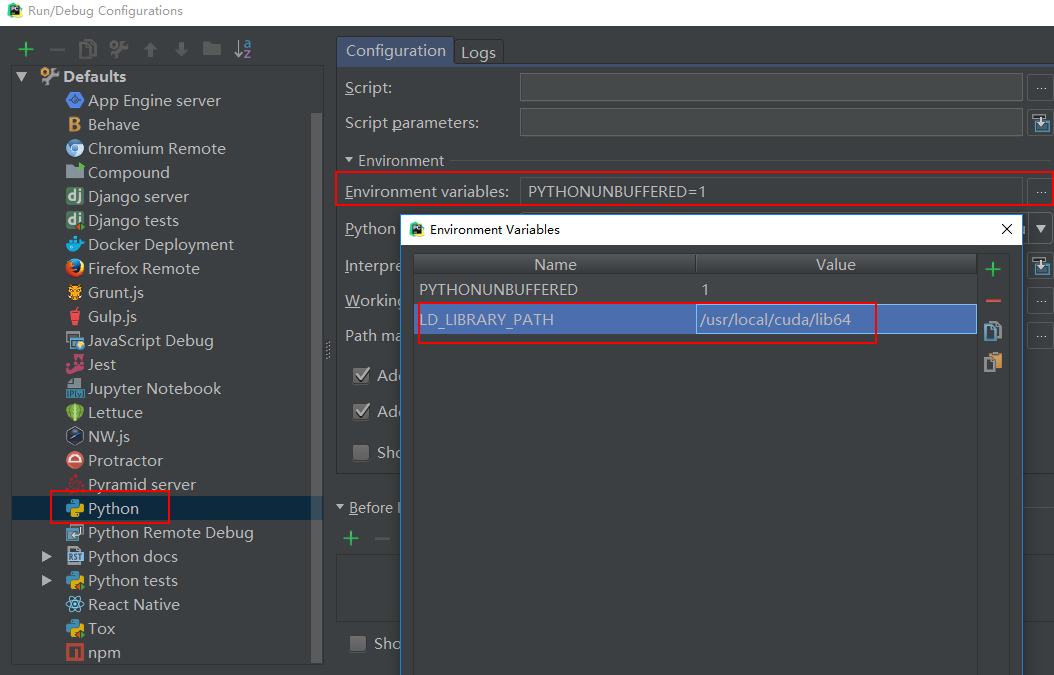Copy configuration using the copy icon
The height and width of the screenshot is (675, 1054).
click(88, 49)
